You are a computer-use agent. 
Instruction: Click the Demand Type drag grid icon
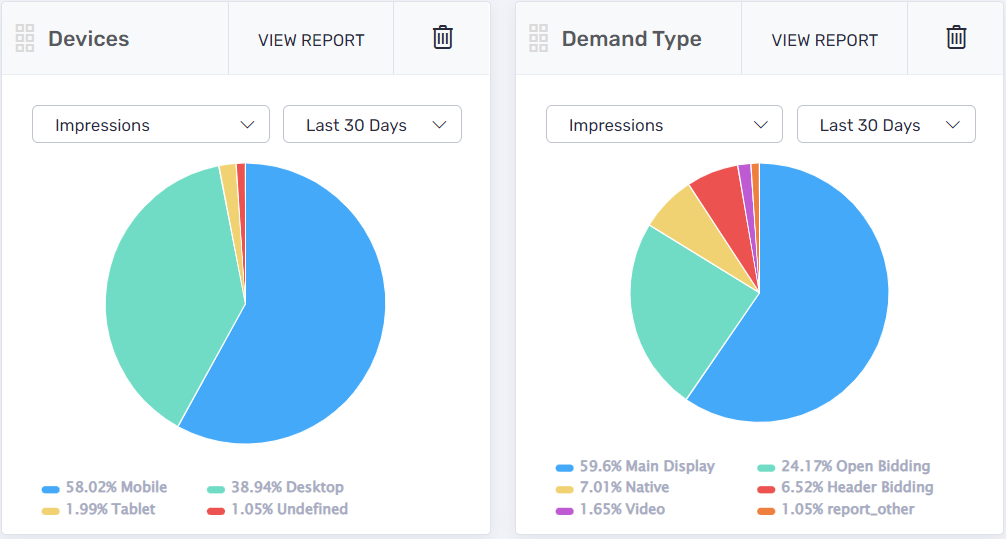click(x=539, y=39)
